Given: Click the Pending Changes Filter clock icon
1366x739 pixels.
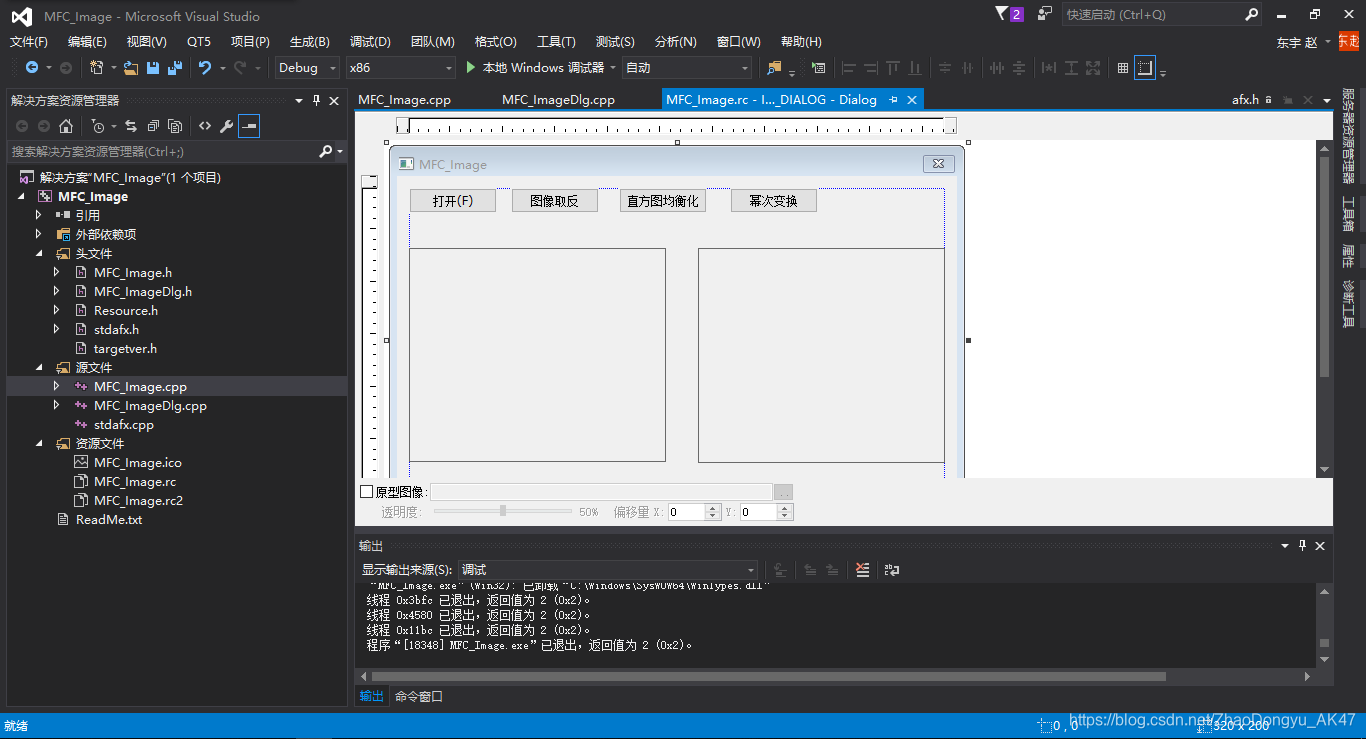Looking at the screenshot, I should (x=97, y=126).
